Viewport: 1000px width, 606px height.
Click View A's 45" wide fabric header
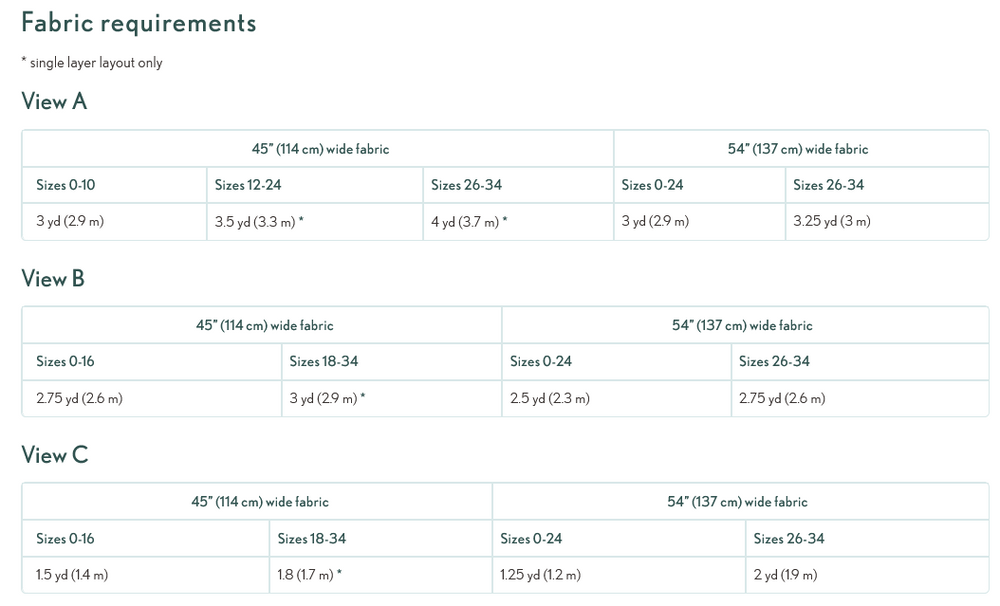tap(320, 149)
